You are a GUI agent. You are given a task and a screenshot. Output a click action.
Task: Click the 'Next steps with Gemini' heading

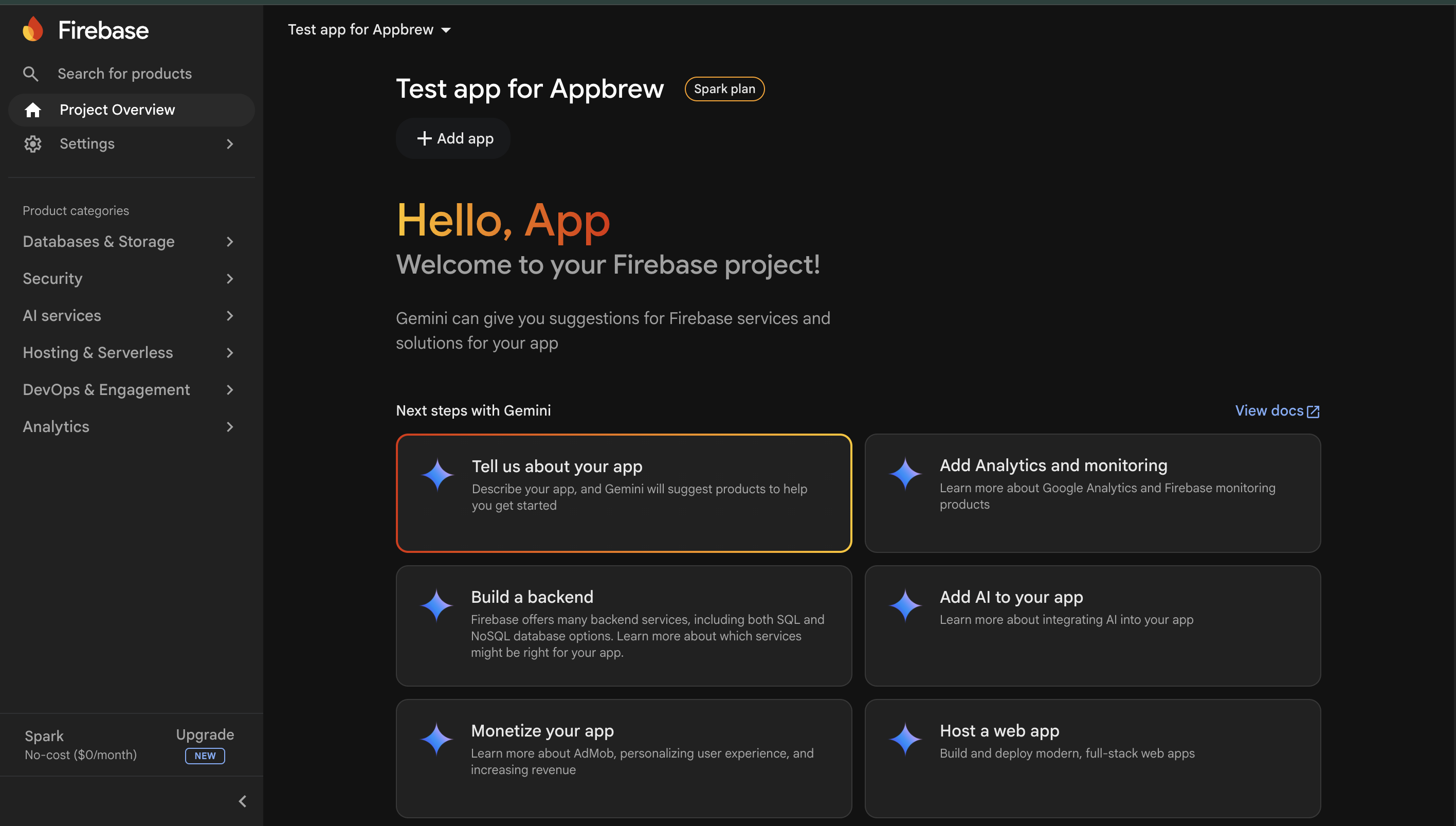474,411
